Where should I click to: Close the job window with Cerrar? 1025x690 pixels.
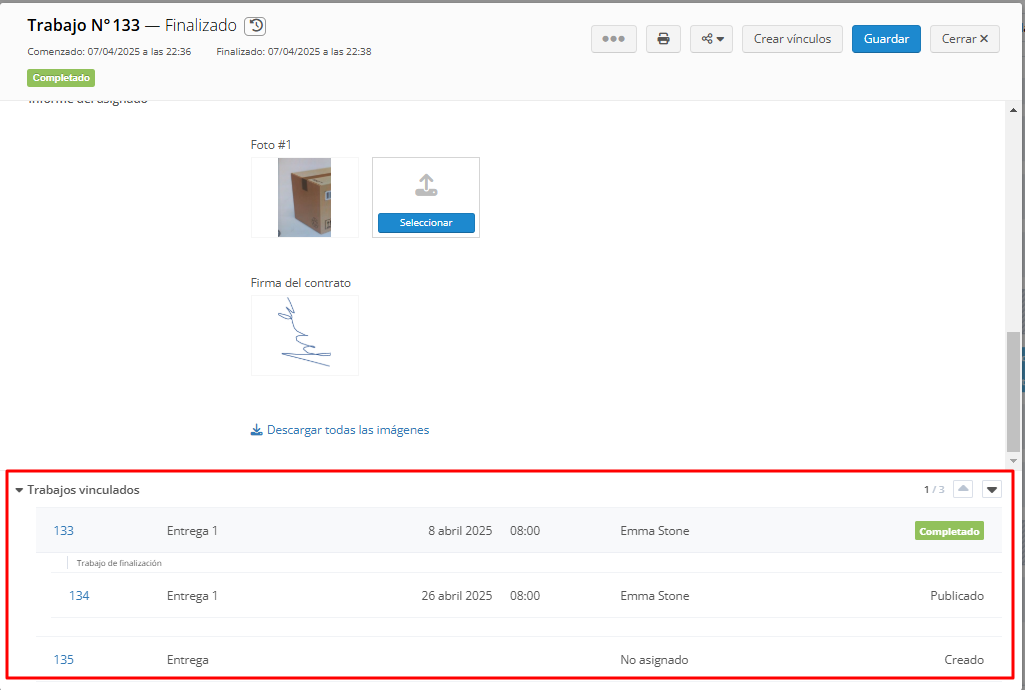[965, 39]
